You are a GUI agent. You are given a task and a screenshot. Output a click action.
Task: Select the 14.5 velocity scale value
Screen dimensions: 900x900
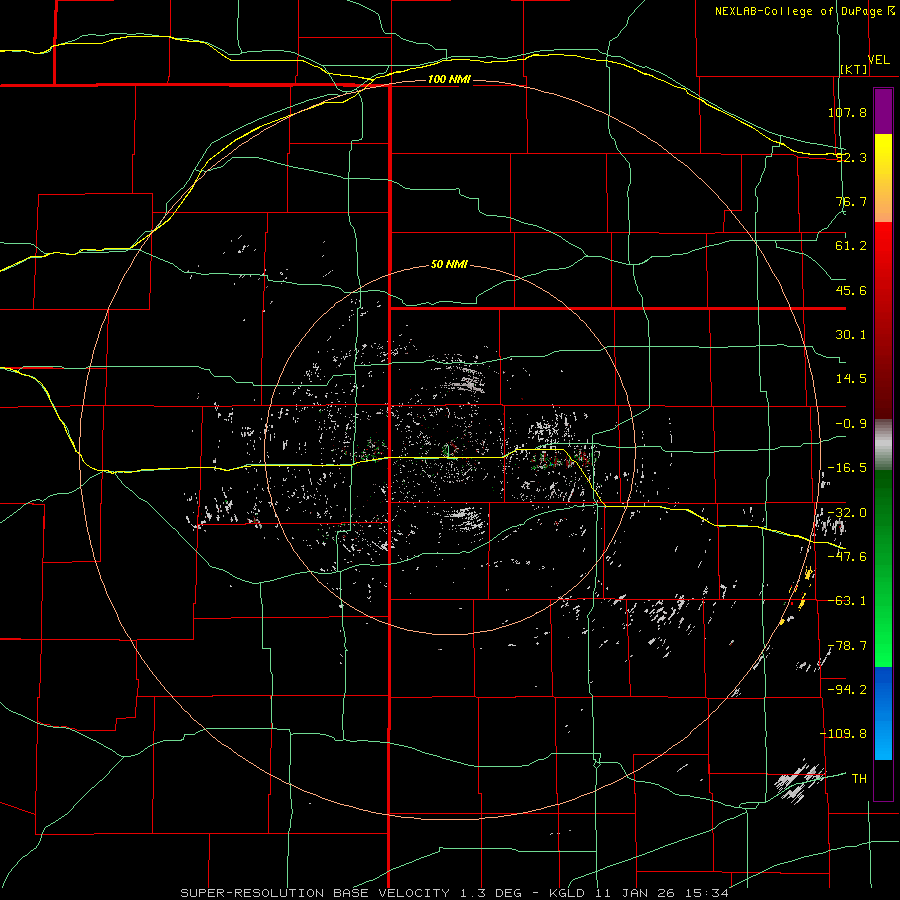[851, 379]
